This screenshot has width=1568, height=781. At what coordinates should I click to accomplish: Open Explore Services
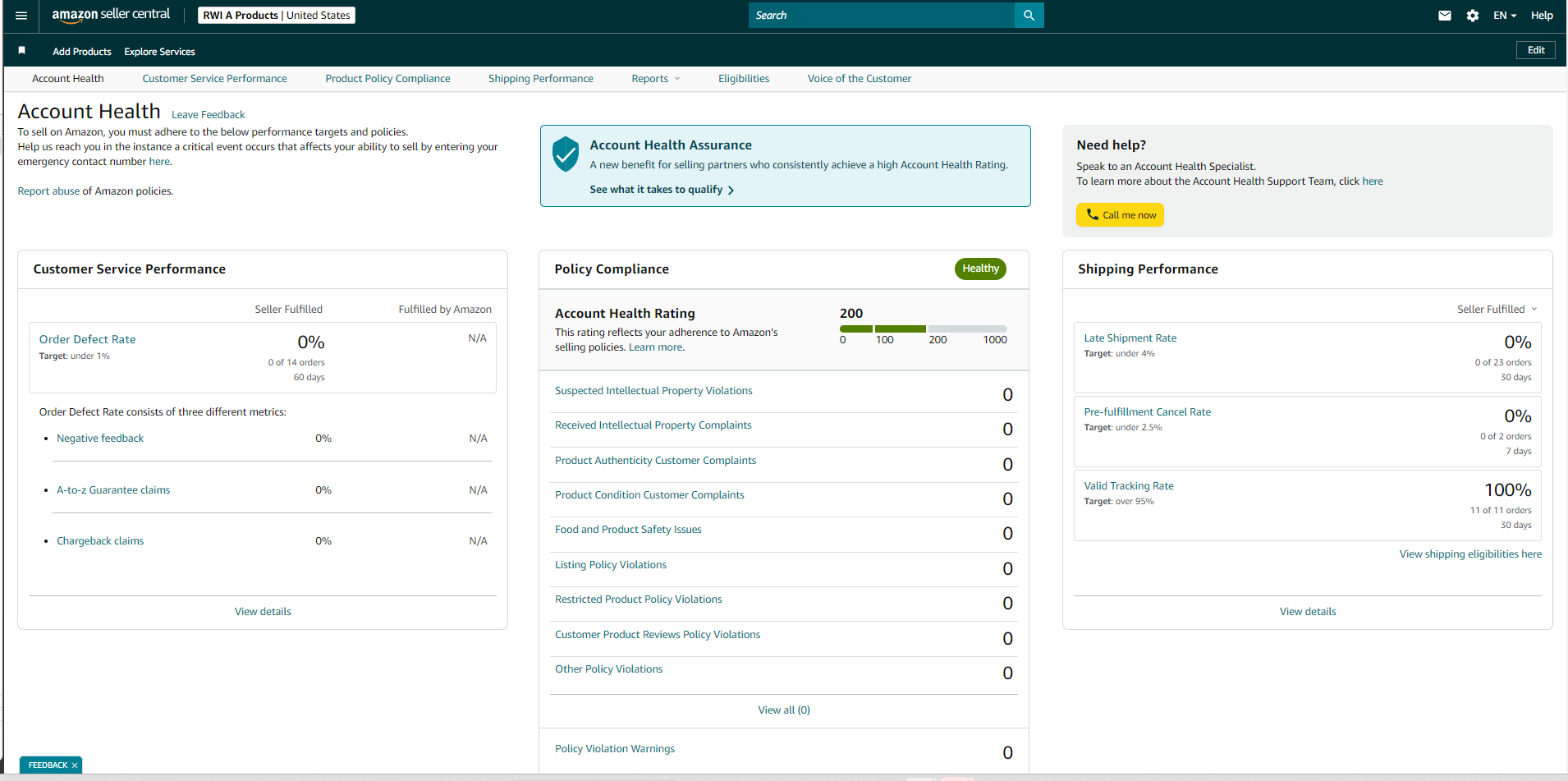click(x=159, y=52)
